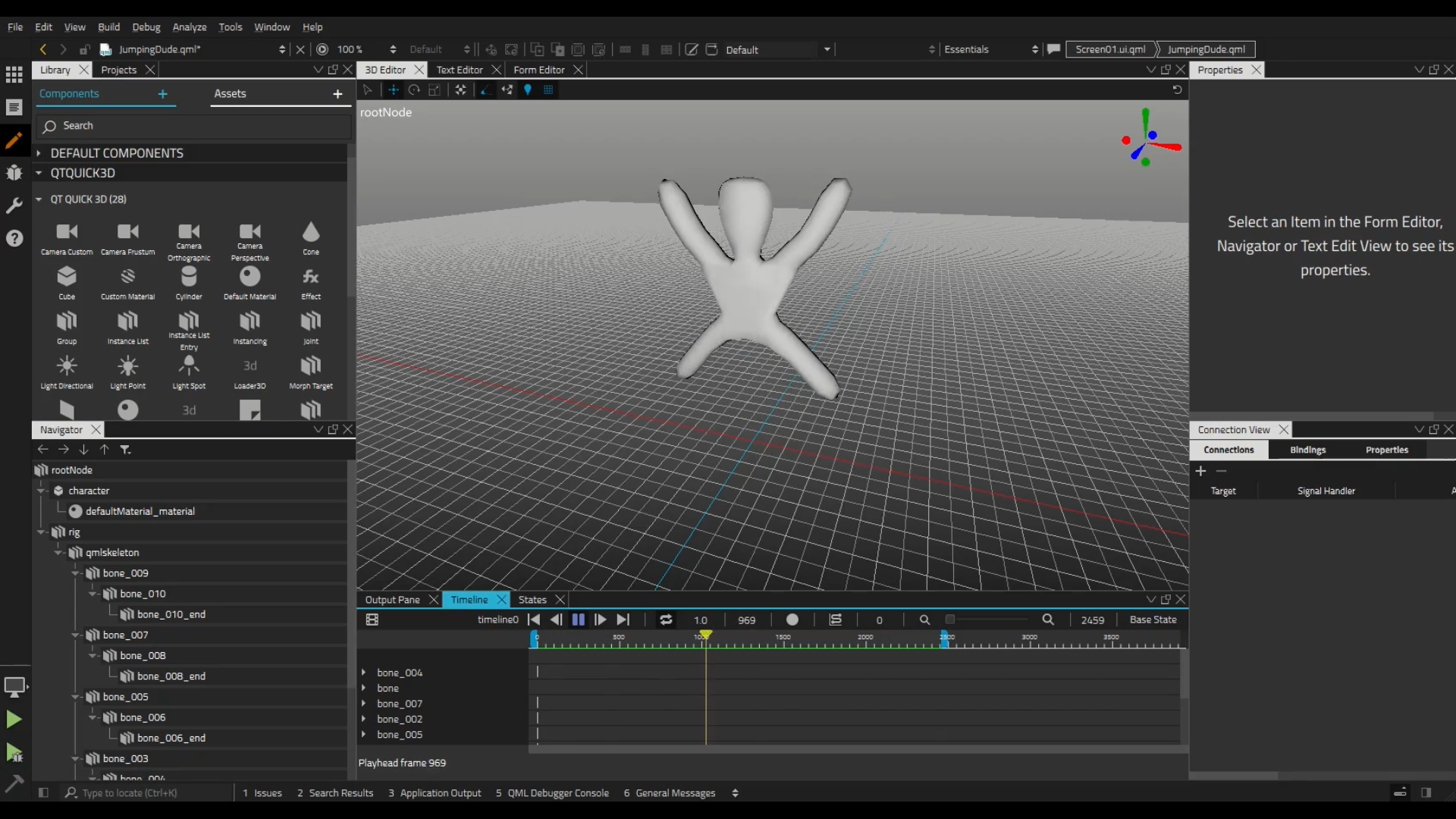The image size is (1456, 819).
Task: Open the Curve Editor from the timeline toolbar
Action: click(x=835, y=620)
